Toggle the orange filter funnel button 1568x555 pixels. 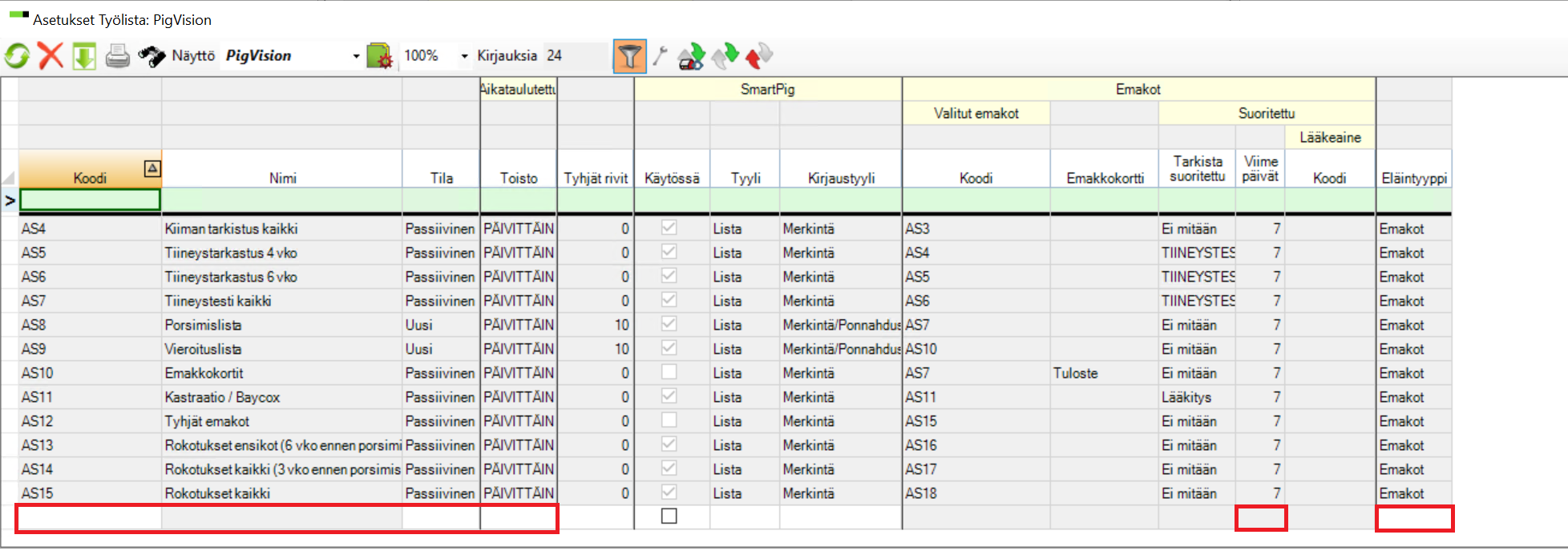tap(630, 56)
